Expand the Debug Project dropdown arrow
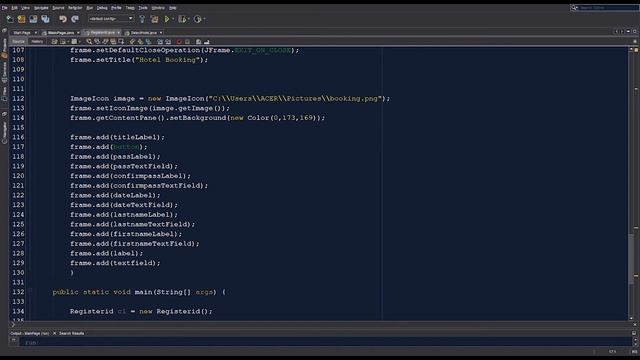The image size is (640, 360). [189, 19]
